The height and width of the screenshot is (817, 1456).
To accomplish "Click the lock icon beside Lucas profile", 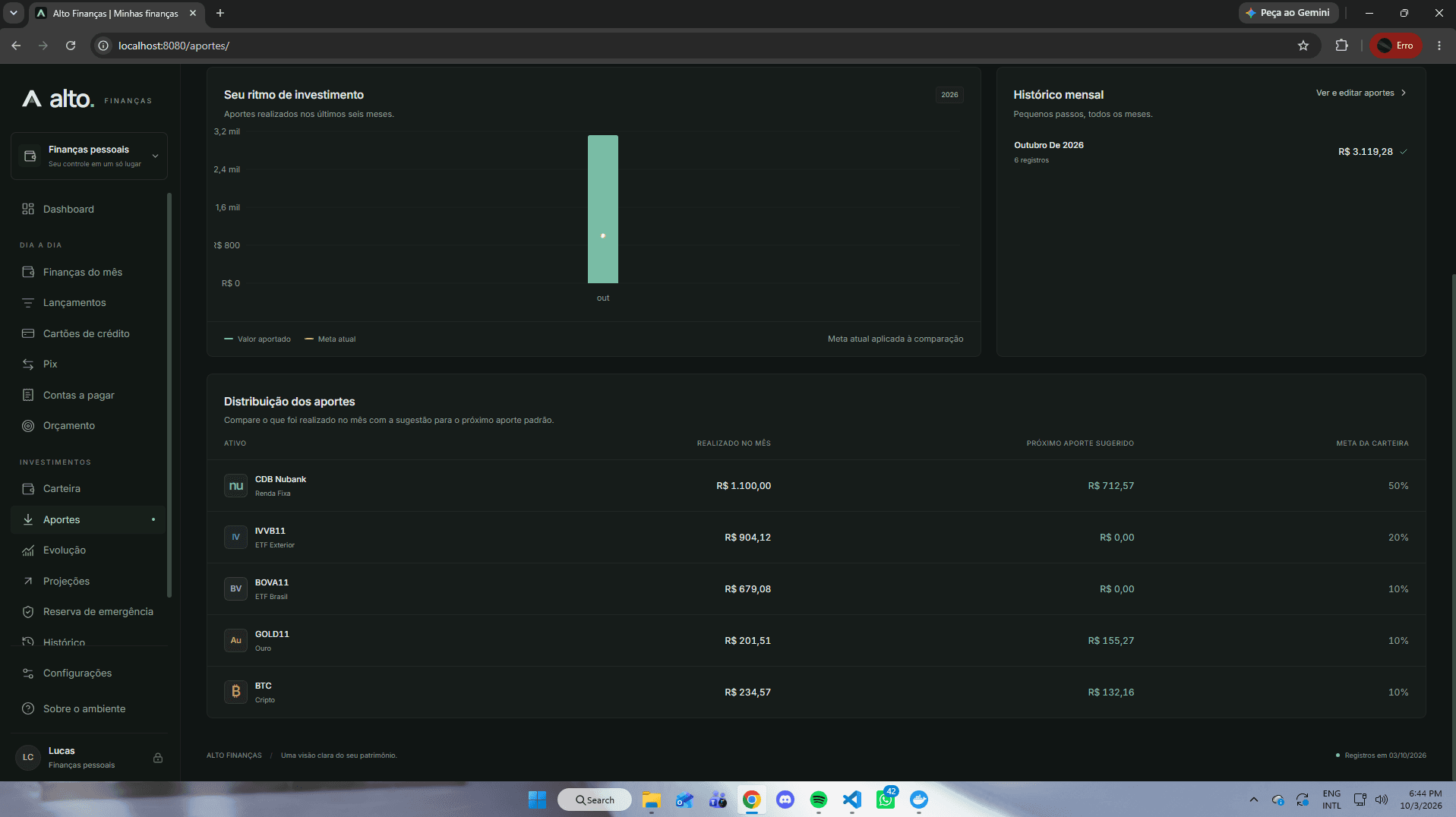I will (158, 758).
